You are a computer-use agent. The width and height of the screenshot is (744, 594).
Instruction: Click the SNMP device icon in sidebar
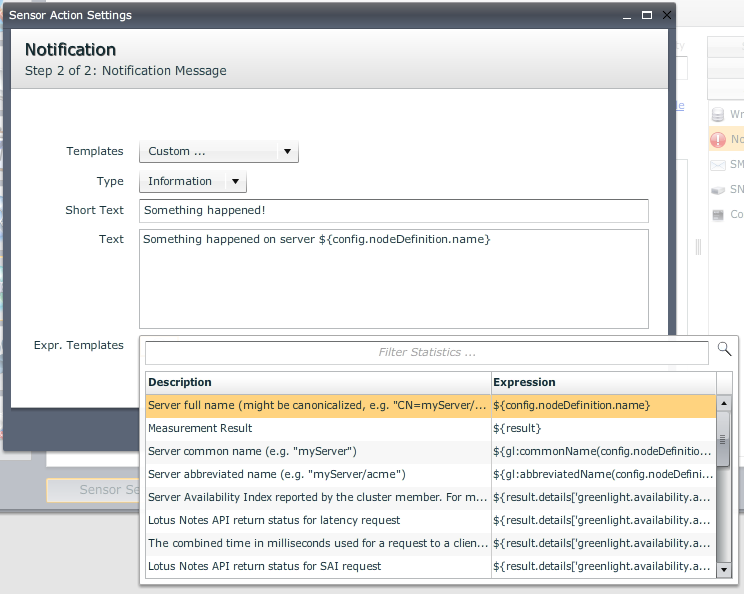coord(717,190)
